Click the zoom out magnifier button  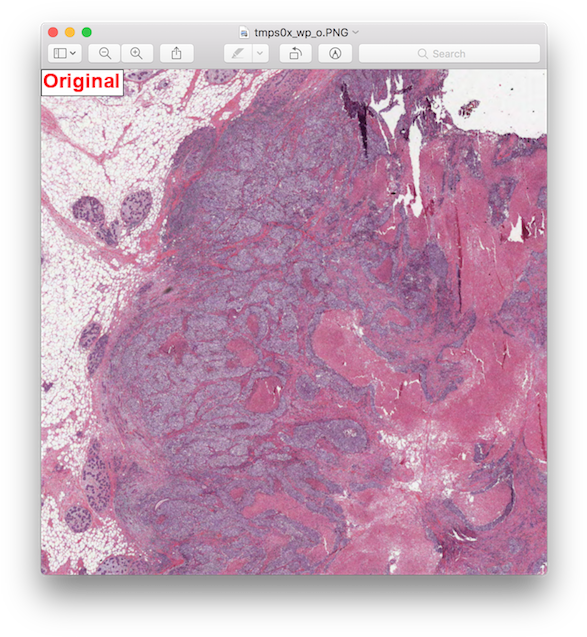click(x=104, y=53)
